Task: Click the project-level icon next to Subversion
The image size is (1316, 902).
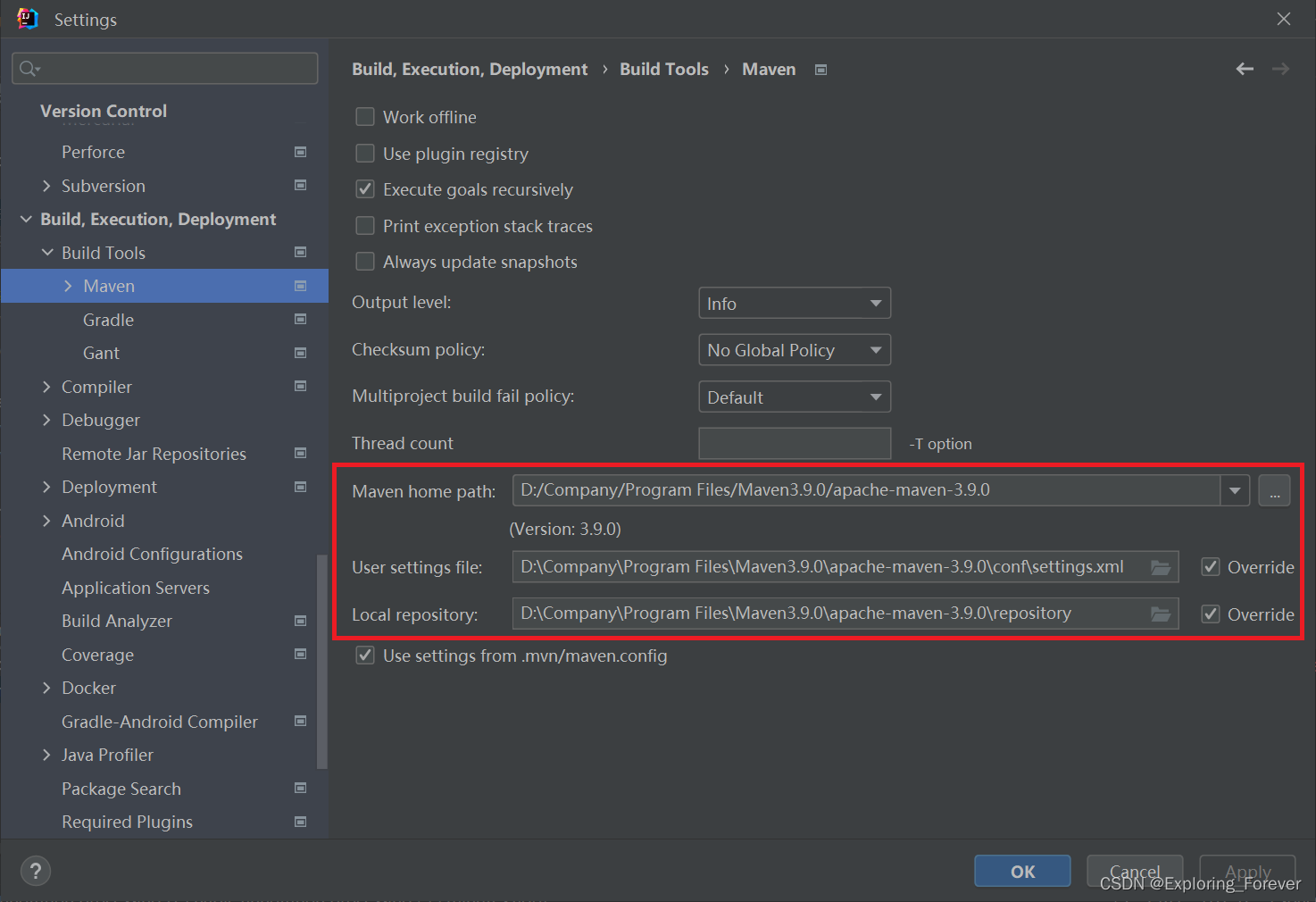Action: point(301,185)
